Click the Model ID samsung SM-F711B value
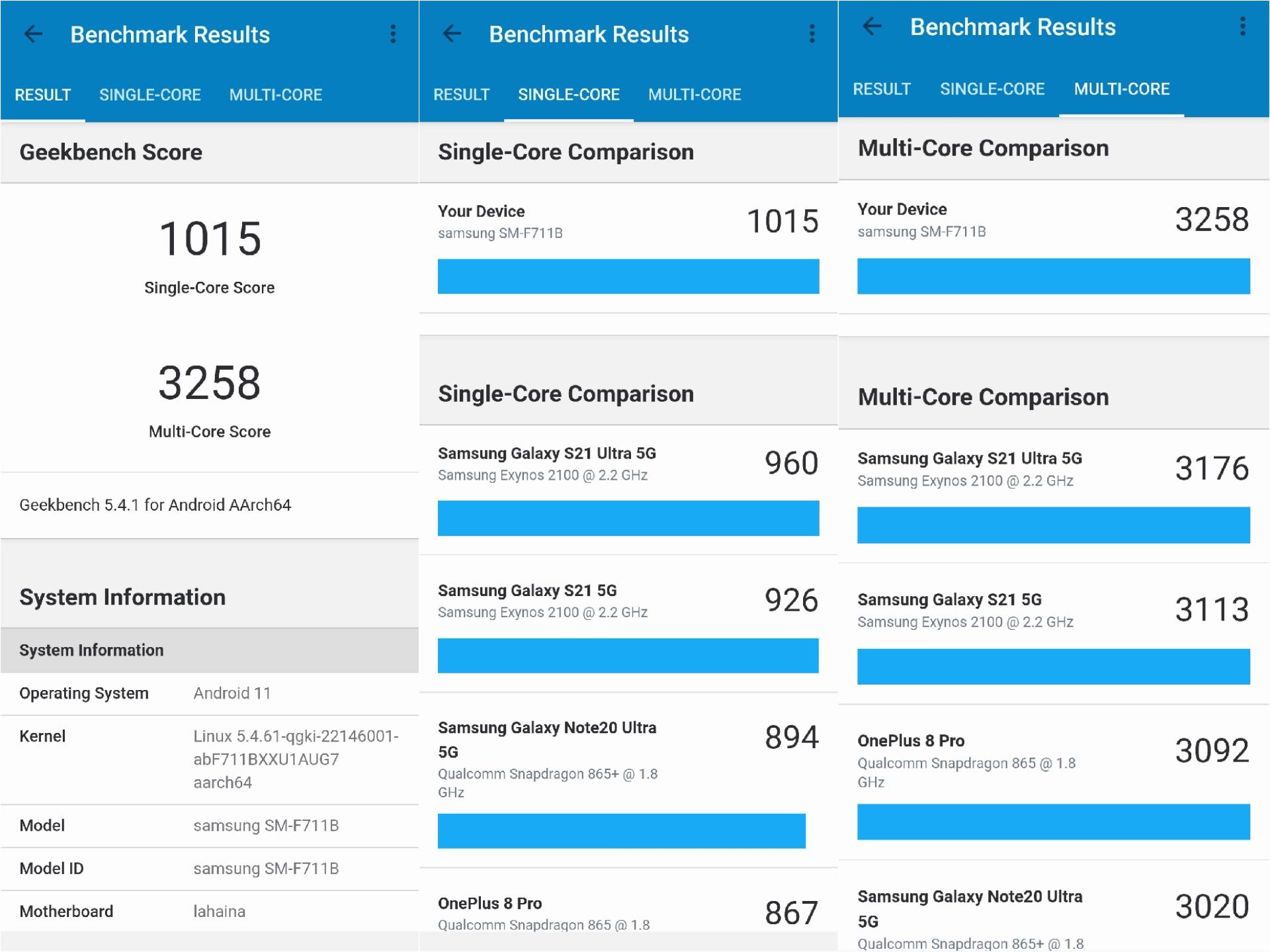This screenshot has height=952, width=1270. tap(266, 869)
